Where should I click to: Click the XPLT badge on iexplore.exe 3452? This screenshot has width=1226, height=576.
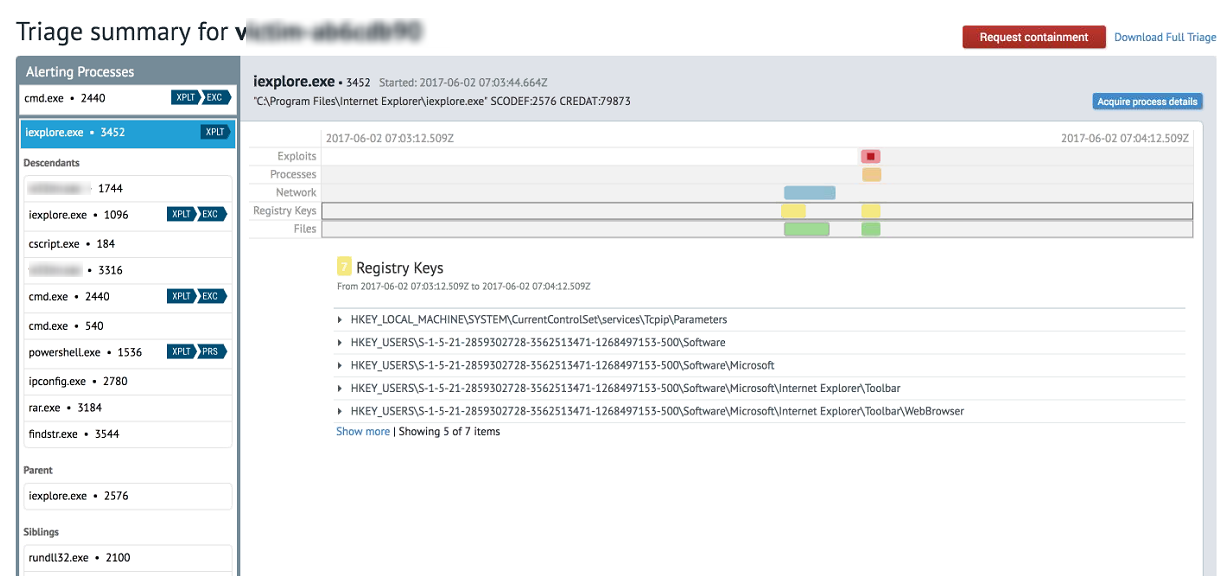pyautogui.click(x=214, y=132)
